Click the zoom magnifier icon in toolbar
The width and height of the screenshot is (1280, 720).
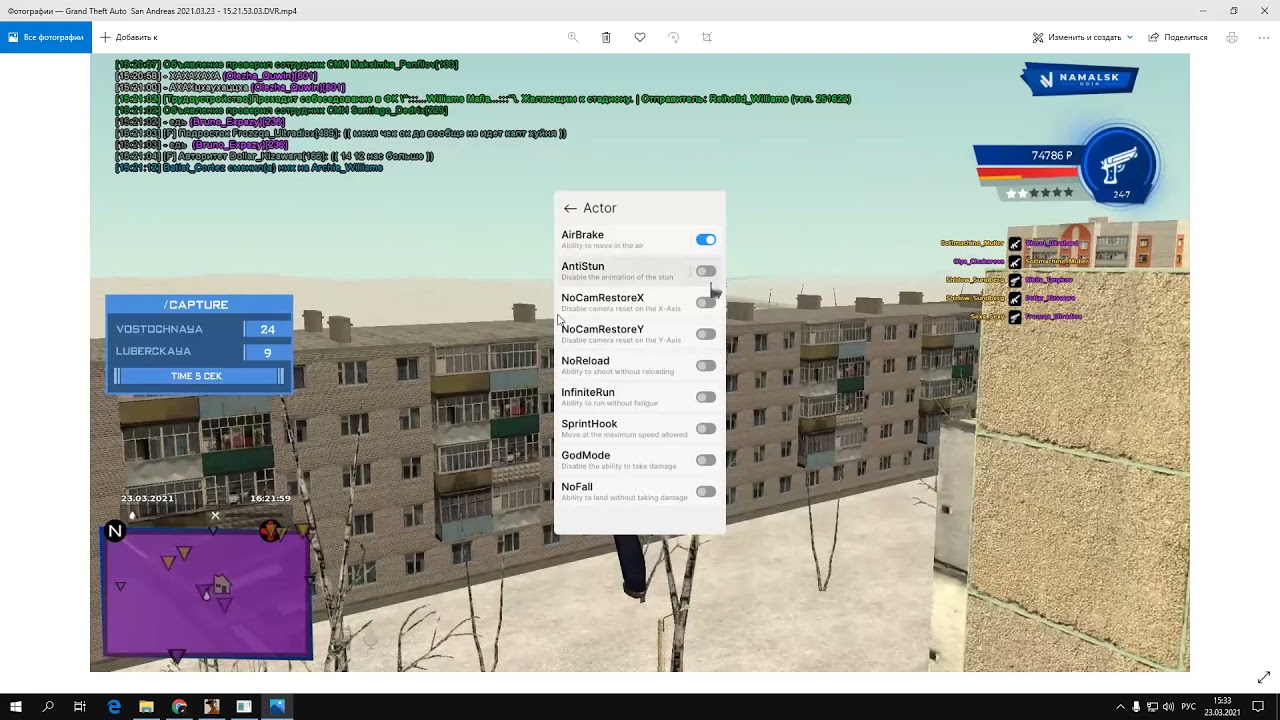click(x=573, y=37)
